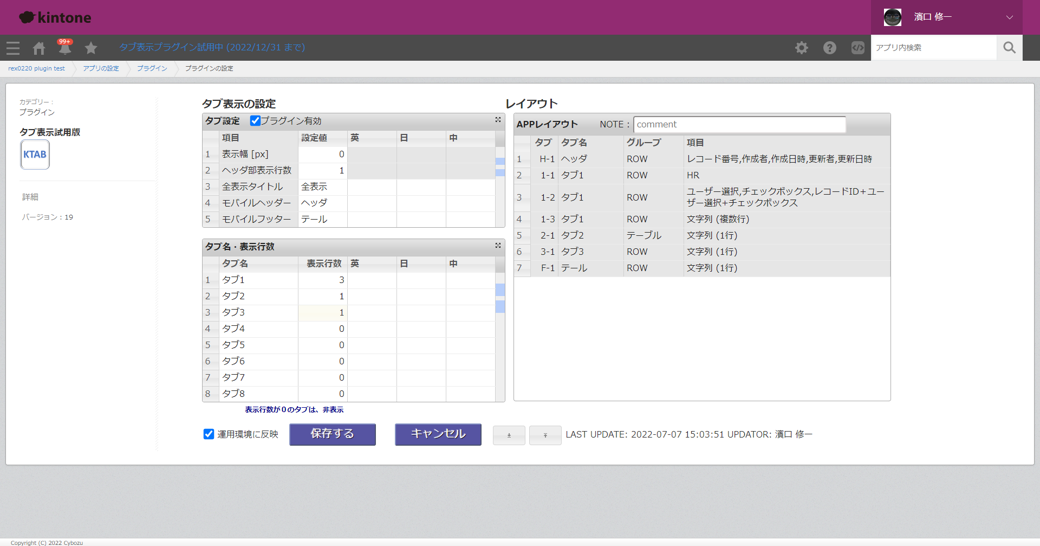Click the 保存する button
The height and width of the screenshot is (546, 1040).
click(332, 434)
